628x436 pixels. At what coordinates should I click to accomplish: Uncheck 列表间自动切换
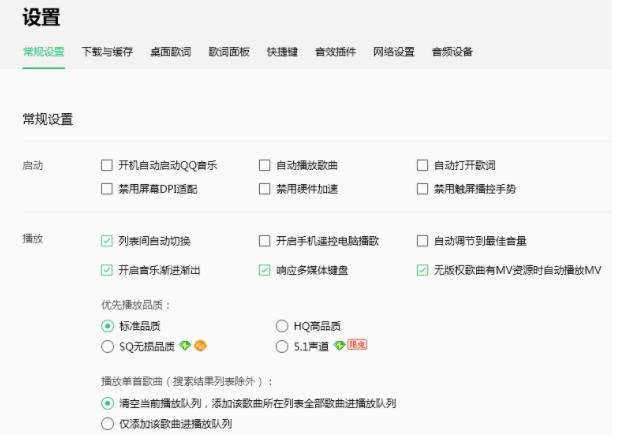pyautogui.click(x=107, y=241)
